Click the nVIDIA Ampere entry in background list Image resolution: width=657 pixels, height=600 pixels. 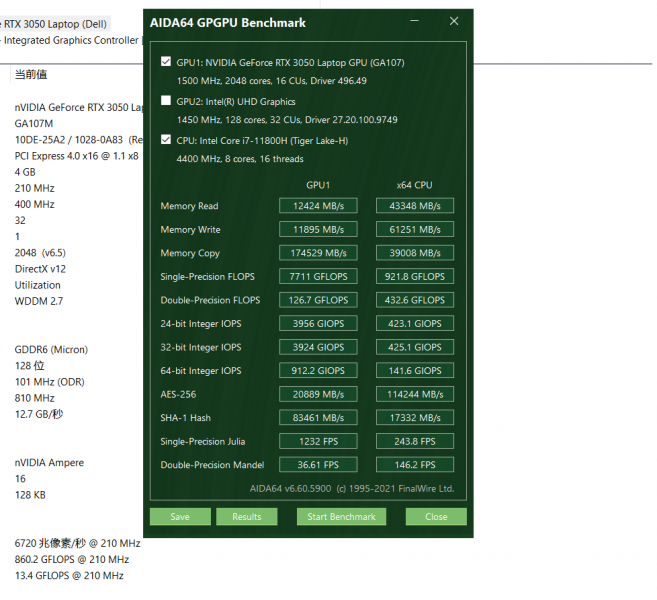tap(50, 463)
